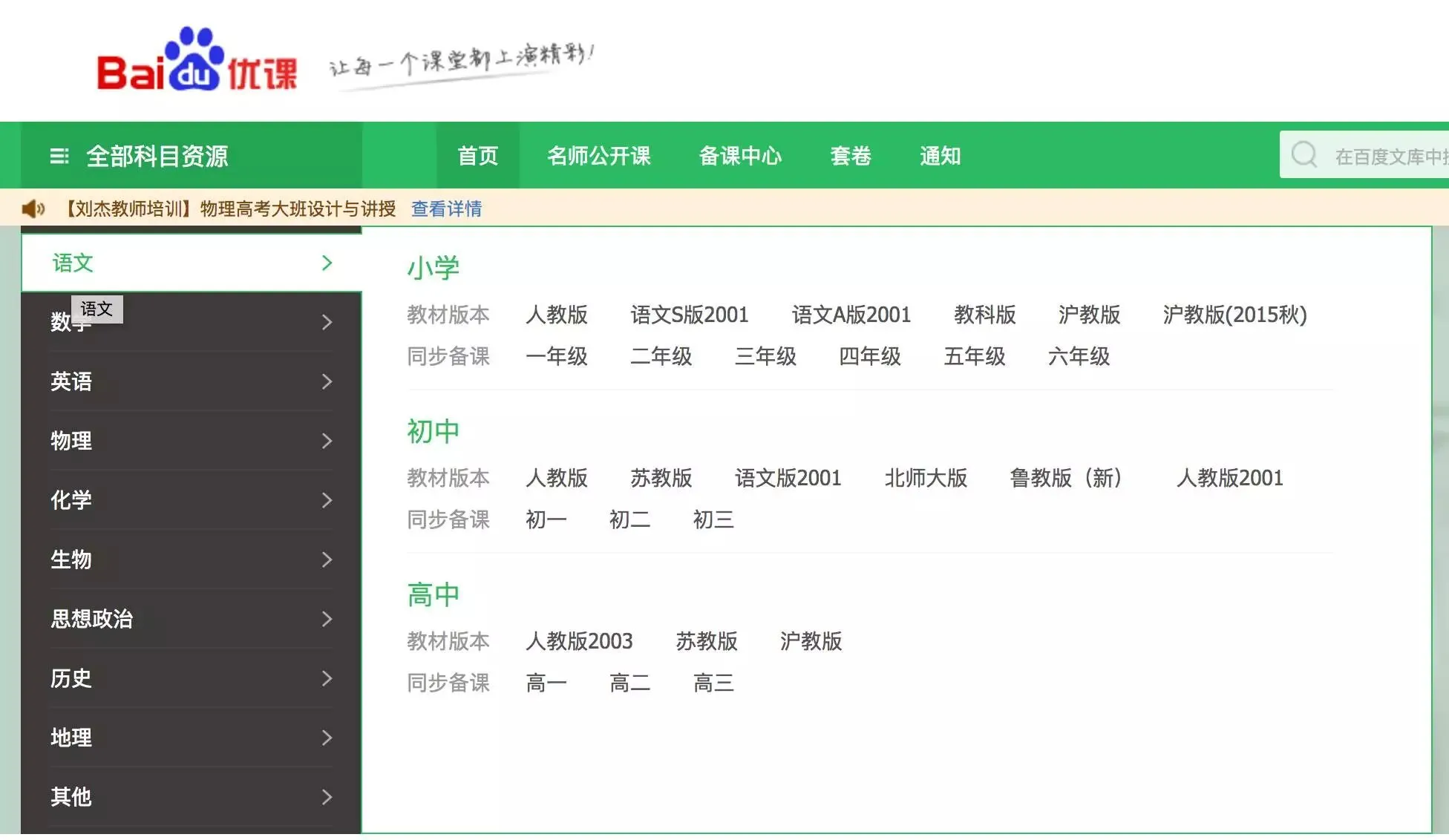Select 三年级 under 小学 同步备课

tap(765, 356)
